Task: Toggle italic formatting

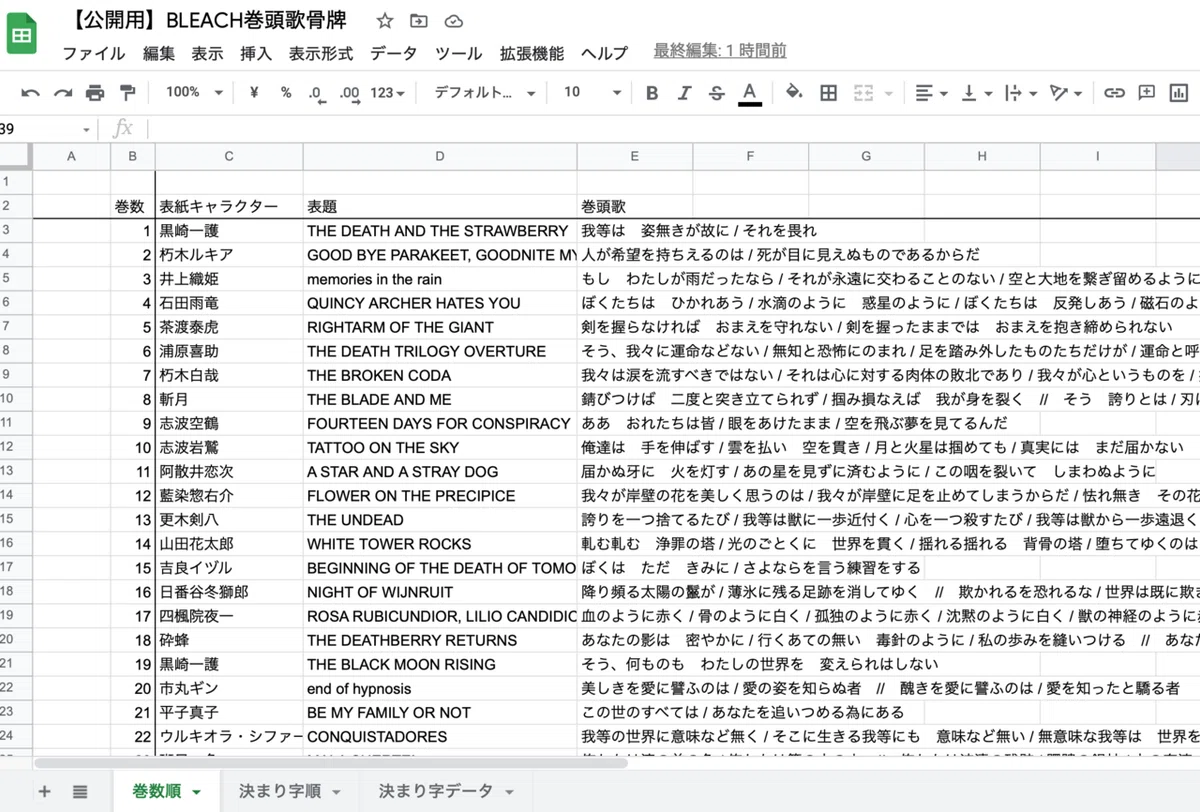Action: click(x=684, y=93)
